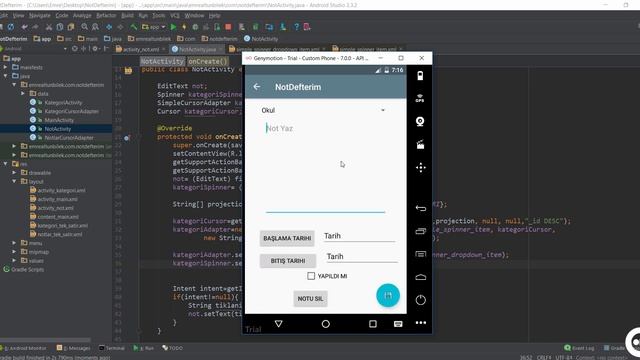Click the Debug app bug icon
The width and height of the screenshot is (640, 360).
[x=195, y=27]
